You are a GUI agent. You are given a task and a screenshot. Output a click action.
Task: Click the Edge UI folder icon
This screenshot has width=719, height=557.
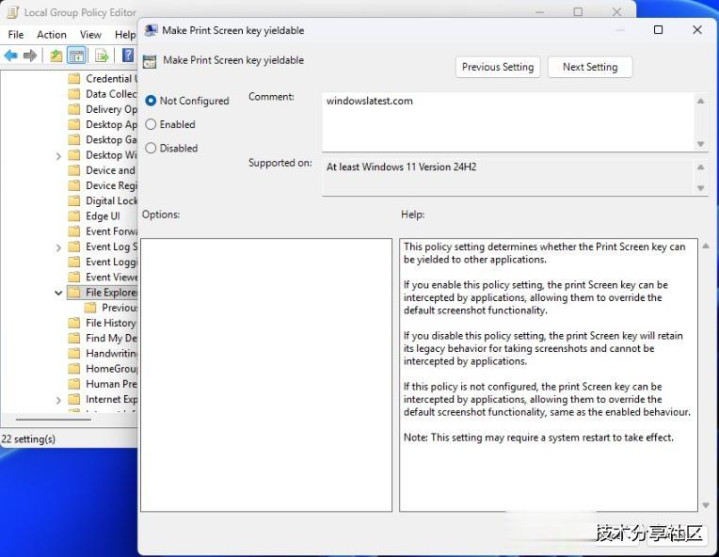pyautogui.click(x=74, y=216)
